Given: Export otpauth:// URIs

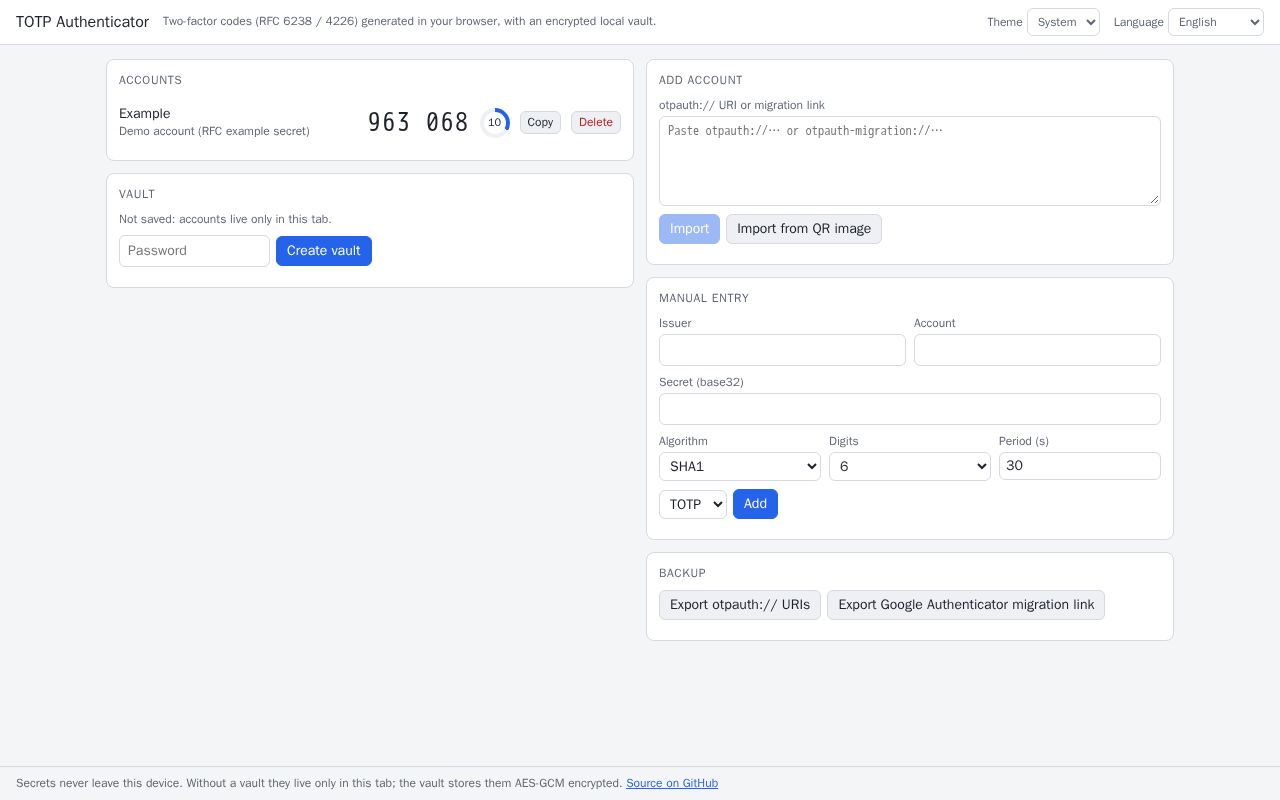Looking at the screenshot, I should 740,605.
